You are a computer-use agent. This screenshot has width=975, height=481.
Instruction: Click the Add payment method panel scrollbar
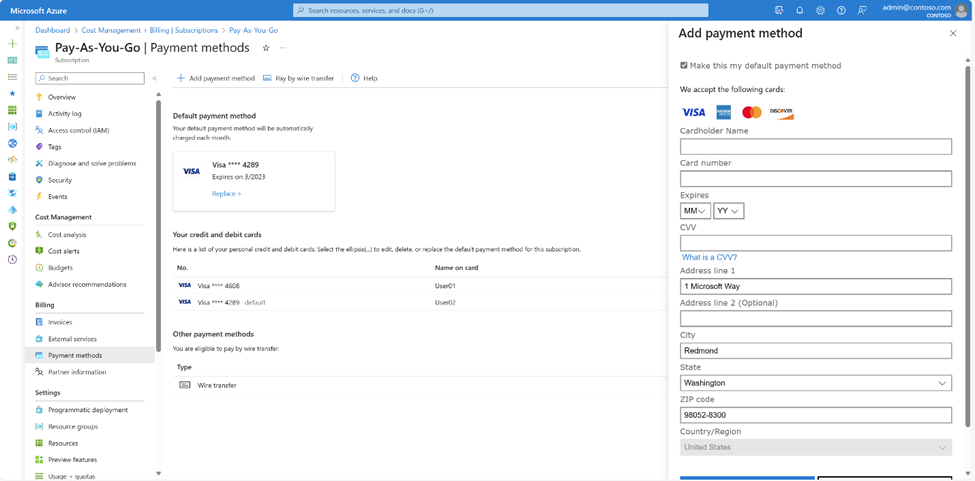(x=968, y=245)
